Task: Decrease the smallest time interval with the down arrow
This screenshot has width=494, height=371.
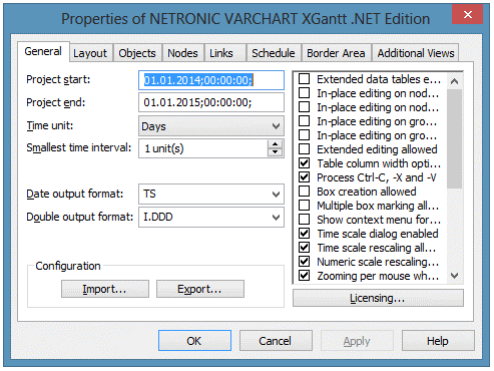Action: pos(275,152)
